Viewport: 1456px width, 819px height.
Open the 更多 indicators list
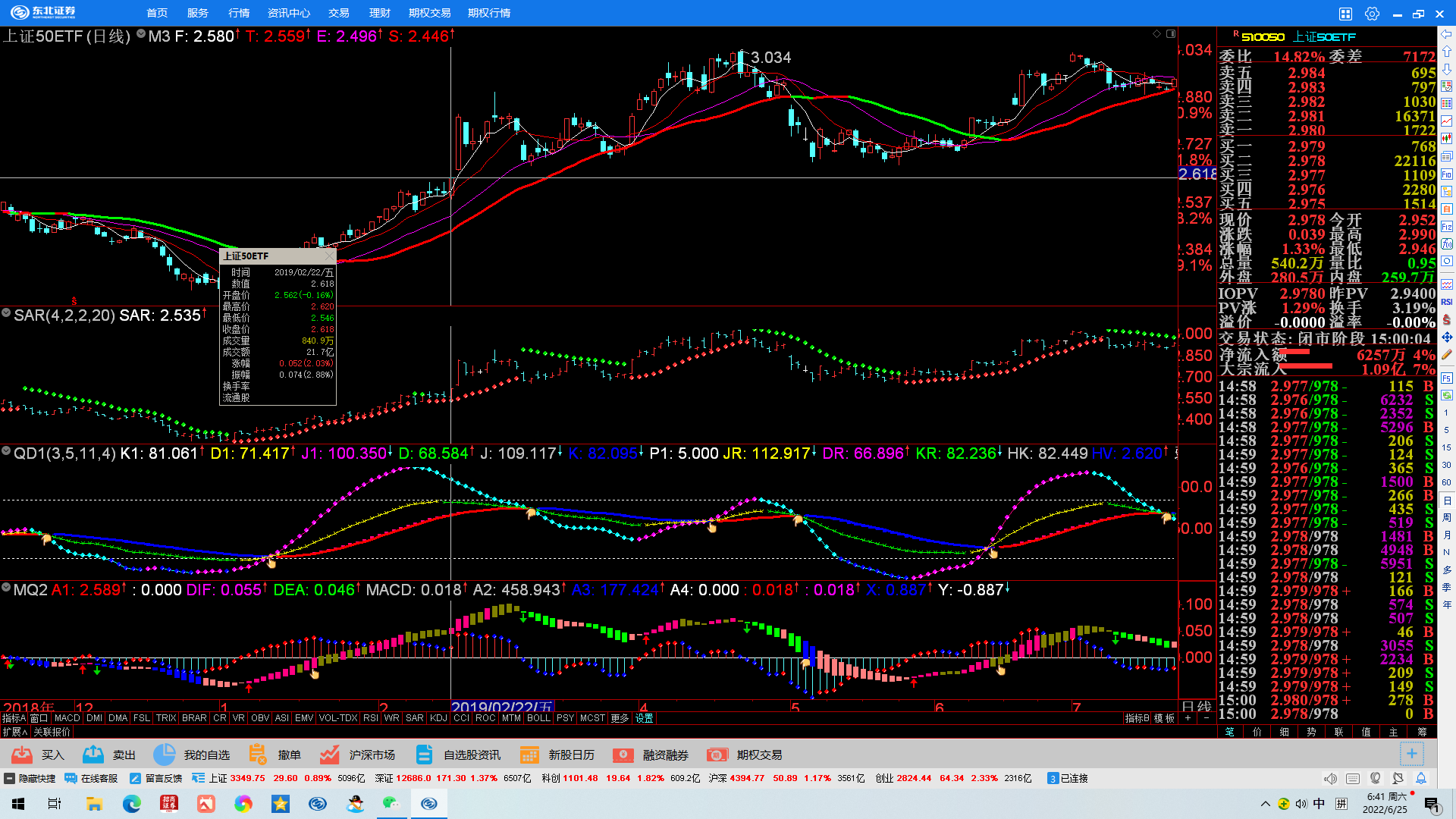click(x=620, y=718)
